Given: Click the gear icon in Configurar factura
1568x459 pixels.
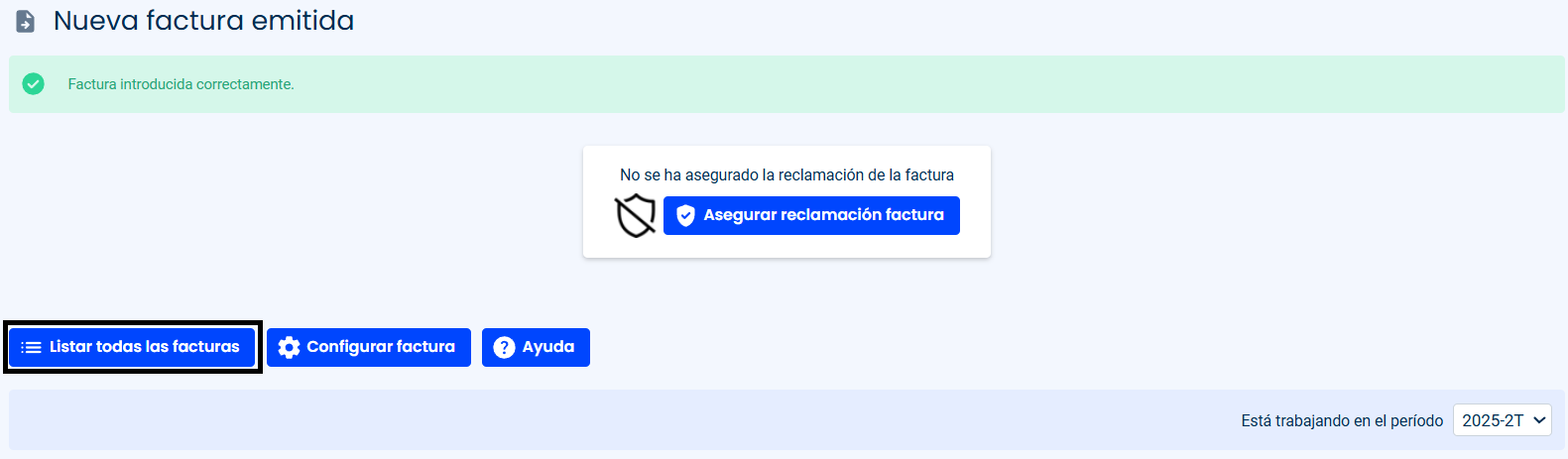Looking at the screenshot, I should 289,347.
